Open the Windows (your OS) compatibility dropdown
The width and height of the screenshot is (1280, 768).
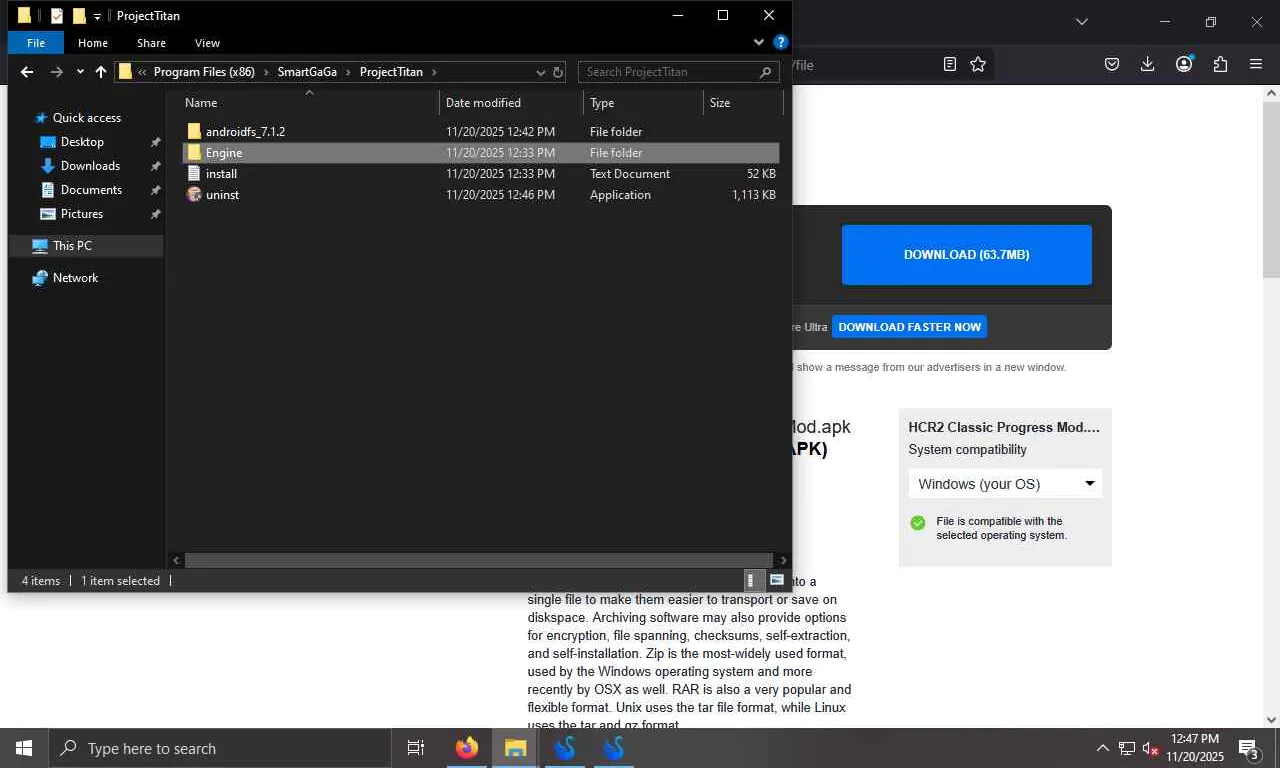pyautogui.click(x=1005, y=484)
